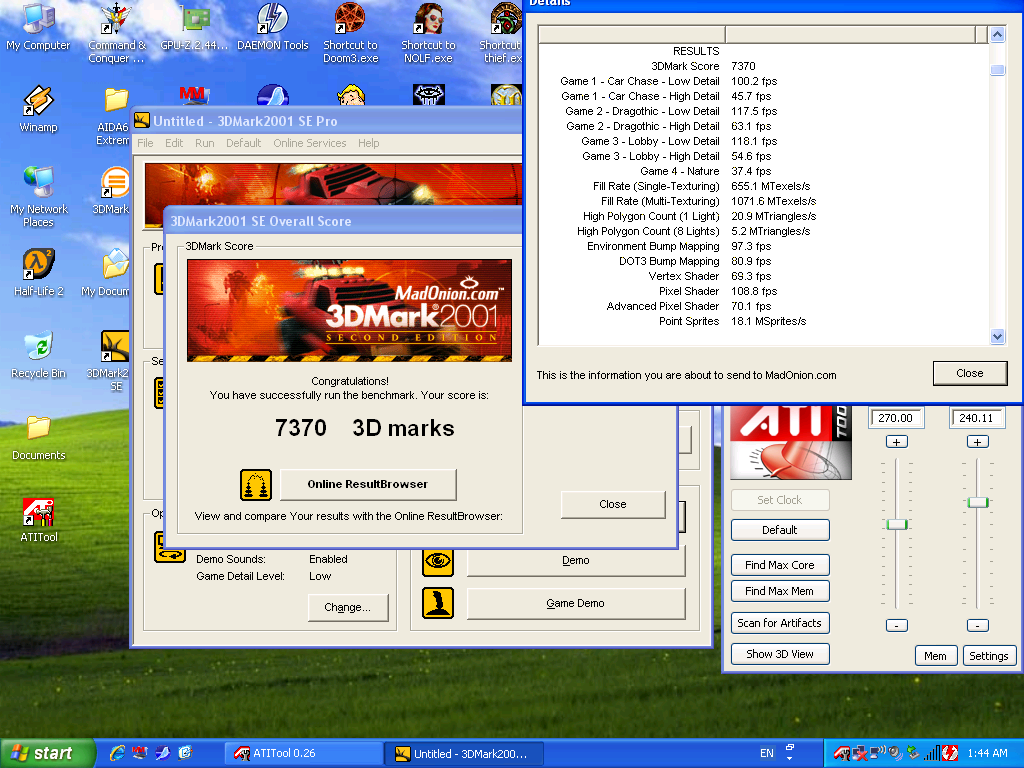Increase memory clock with the plus button

978,442
